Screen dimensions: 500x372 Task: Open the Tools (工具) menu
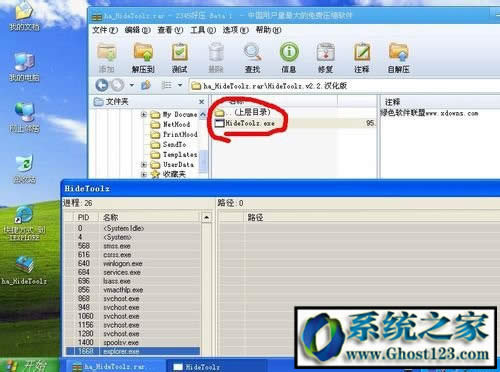(203, 30)
